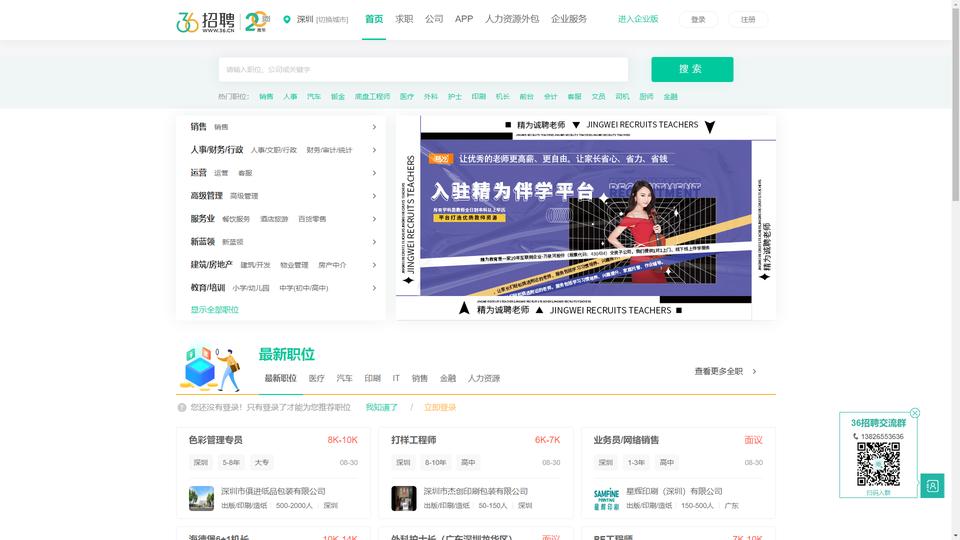Close the 36招聘交流群 QR popup

(915, 413)
